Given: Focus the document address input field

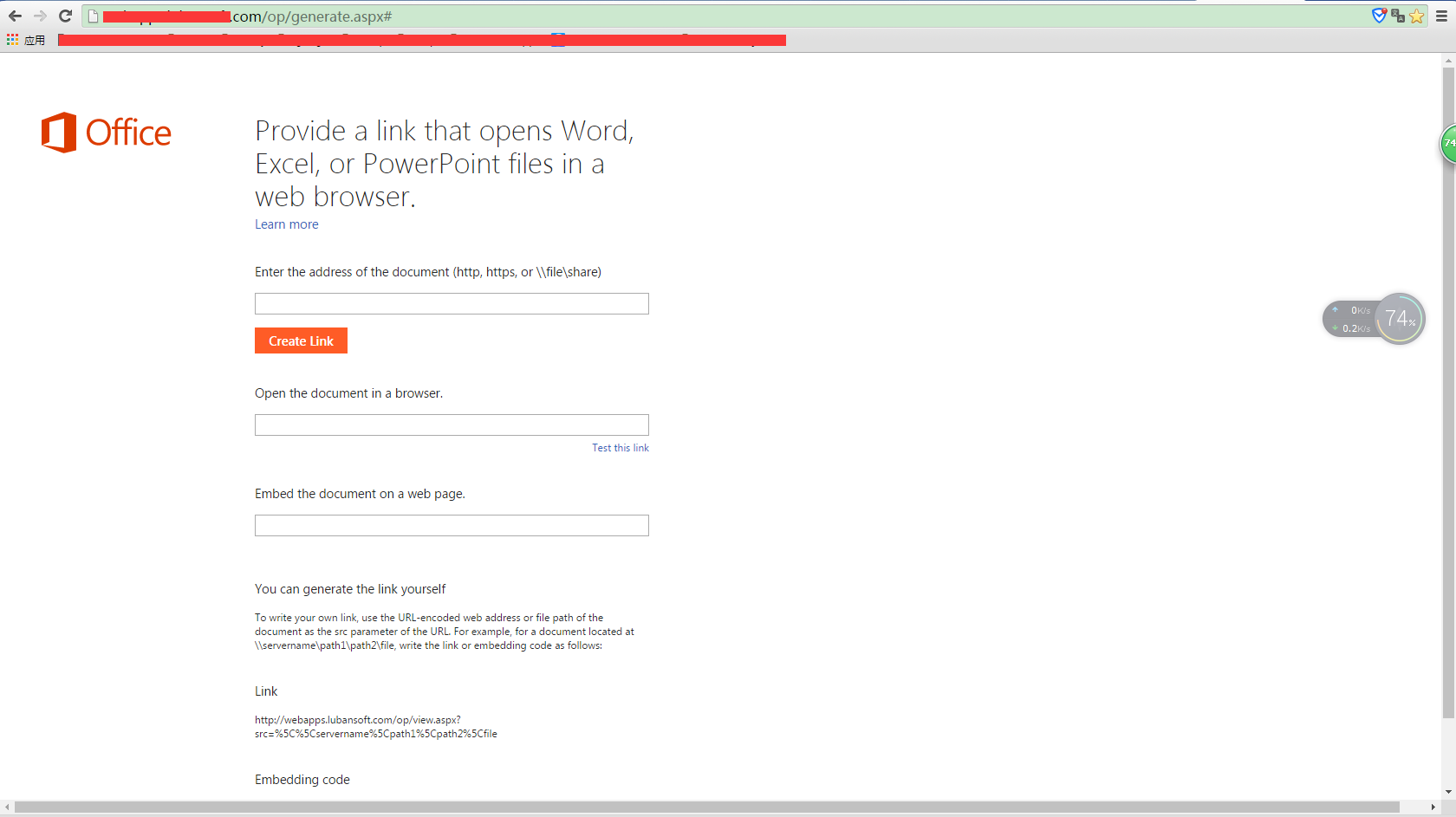Looking at the screenshot, I should (x=452, y=303).
